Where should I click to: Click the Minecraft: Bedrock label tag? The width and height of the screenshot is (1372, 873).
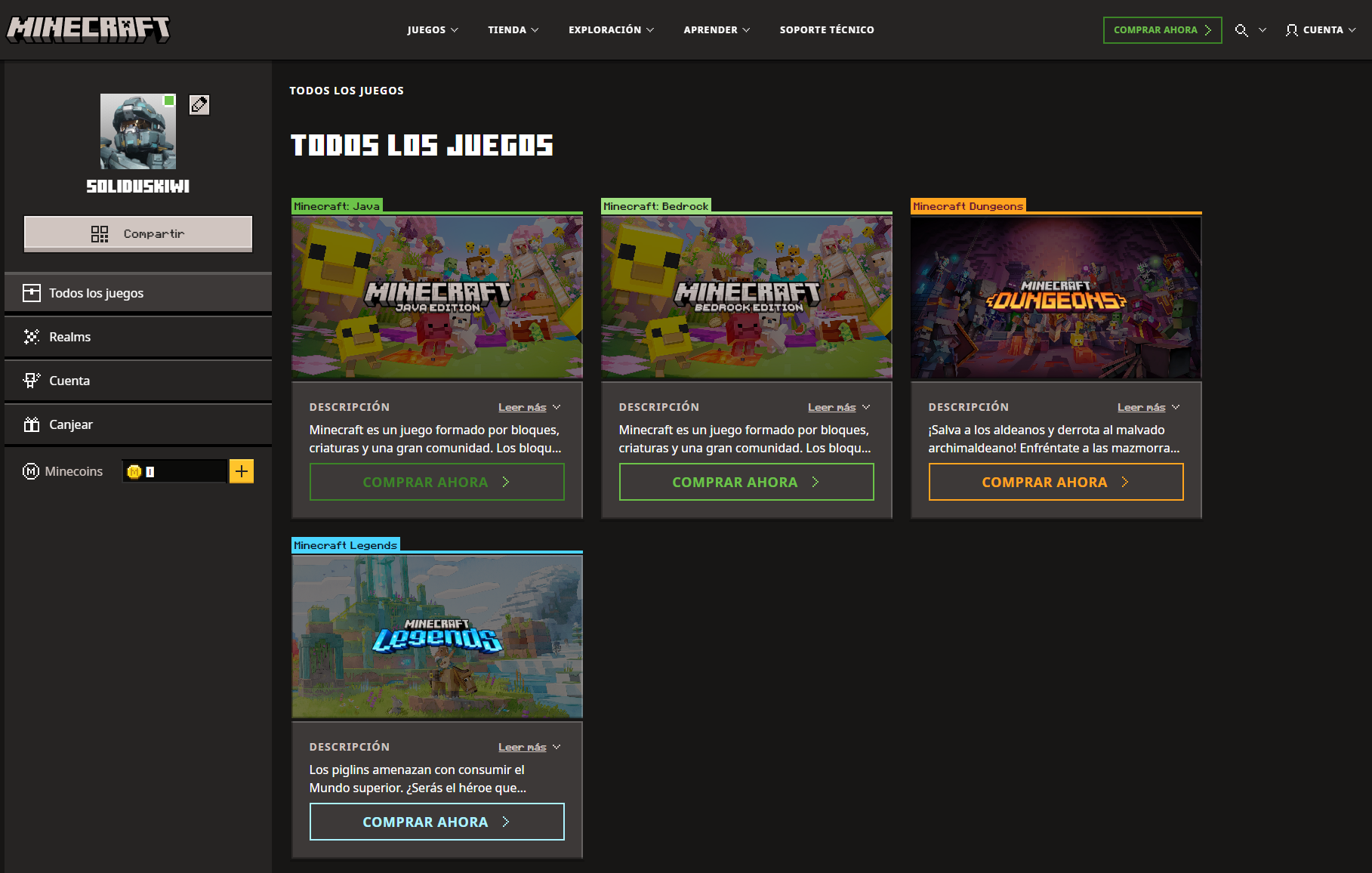656,206
